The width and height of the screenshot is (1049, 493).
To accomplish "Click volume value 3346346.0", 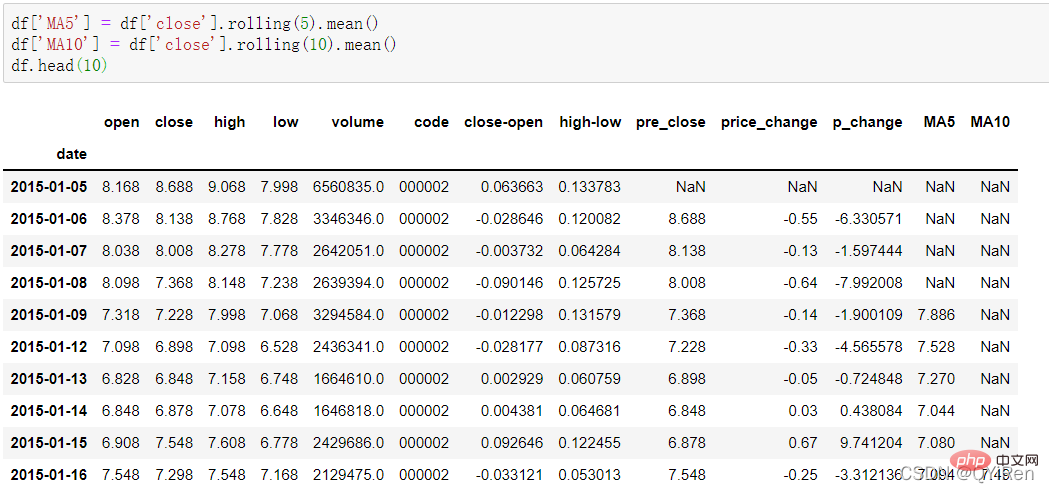I will [348, 219].
